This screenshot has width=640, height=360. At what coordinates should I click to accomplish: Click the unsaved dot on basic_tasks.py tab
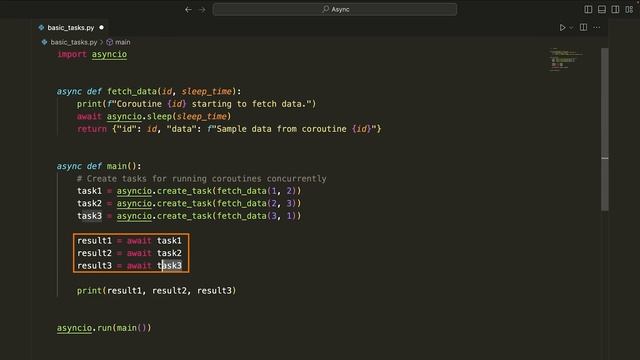tap(102, 27)
